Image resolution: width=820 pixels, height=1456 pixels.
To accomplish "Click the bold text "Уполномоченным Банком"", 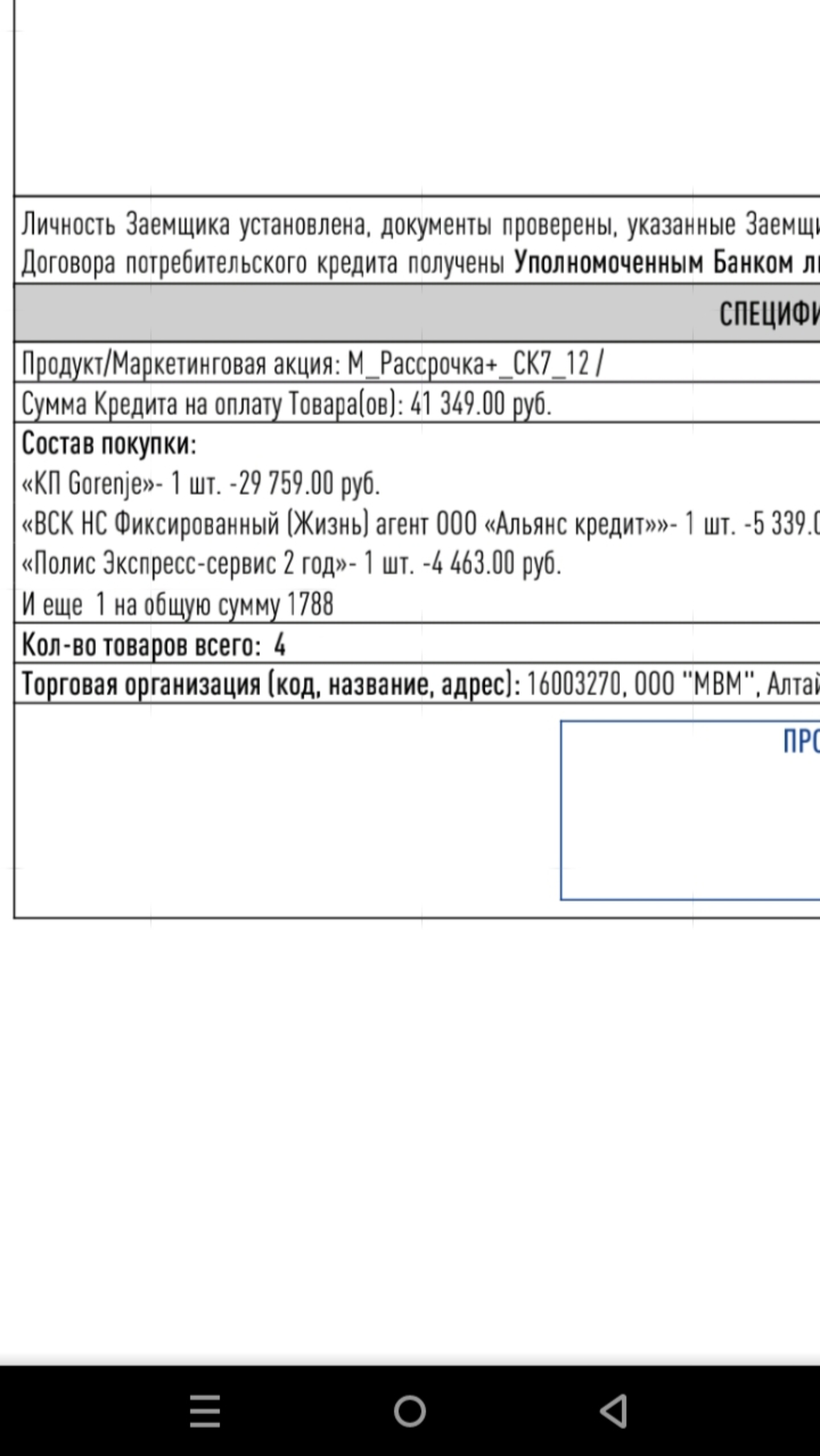I will [653, 262].
